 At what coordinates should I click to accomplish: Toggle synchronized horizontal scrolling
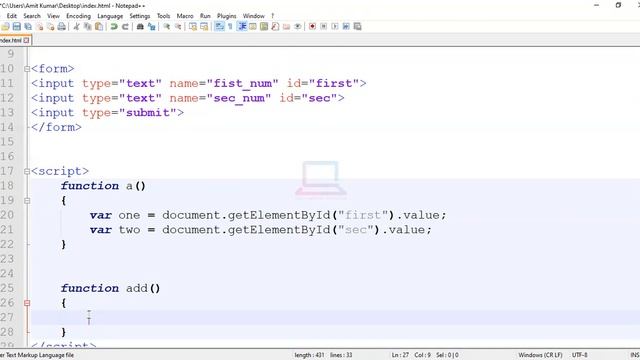coord(204,27)
